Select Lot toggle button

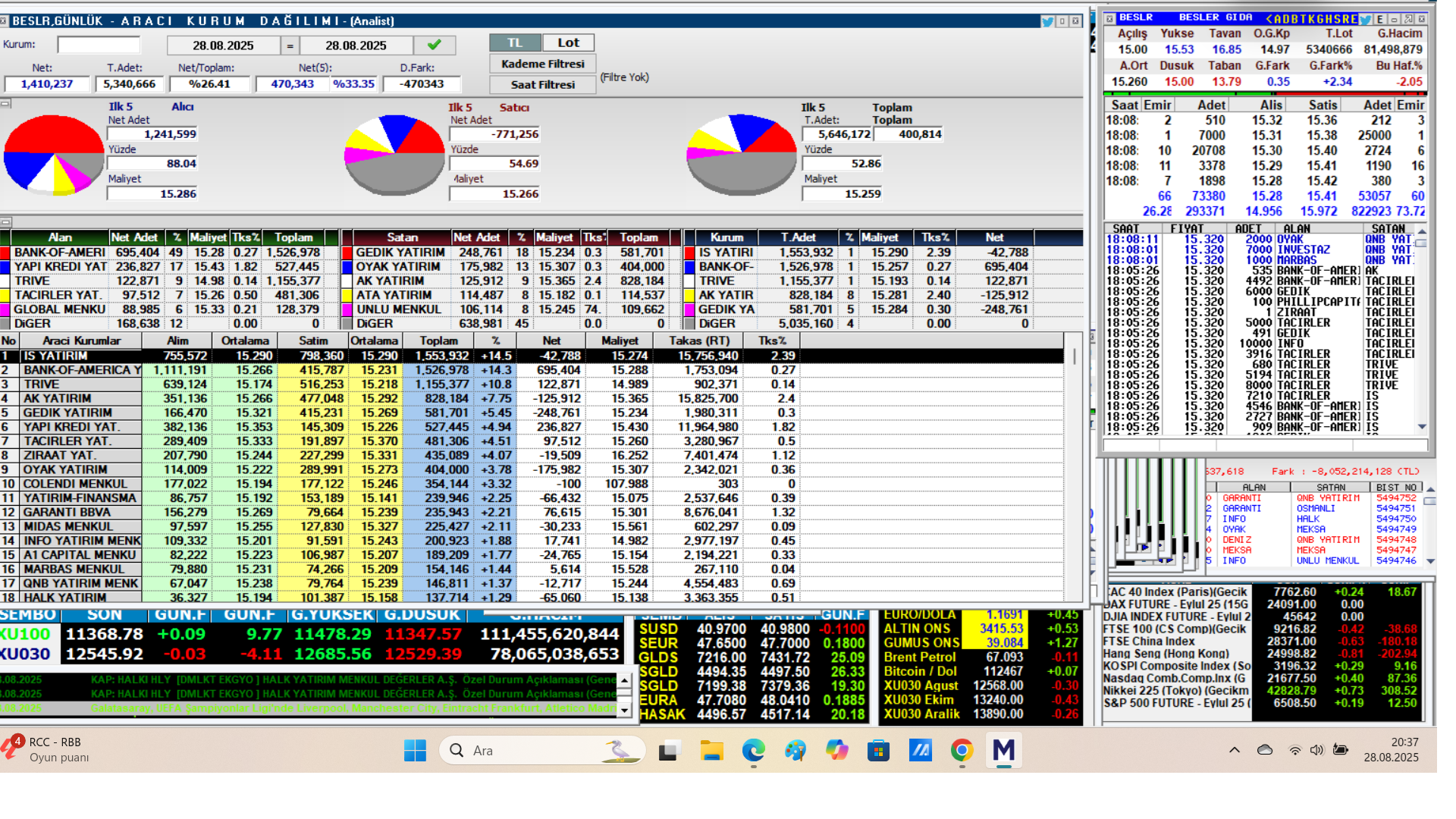coord(568,43)
